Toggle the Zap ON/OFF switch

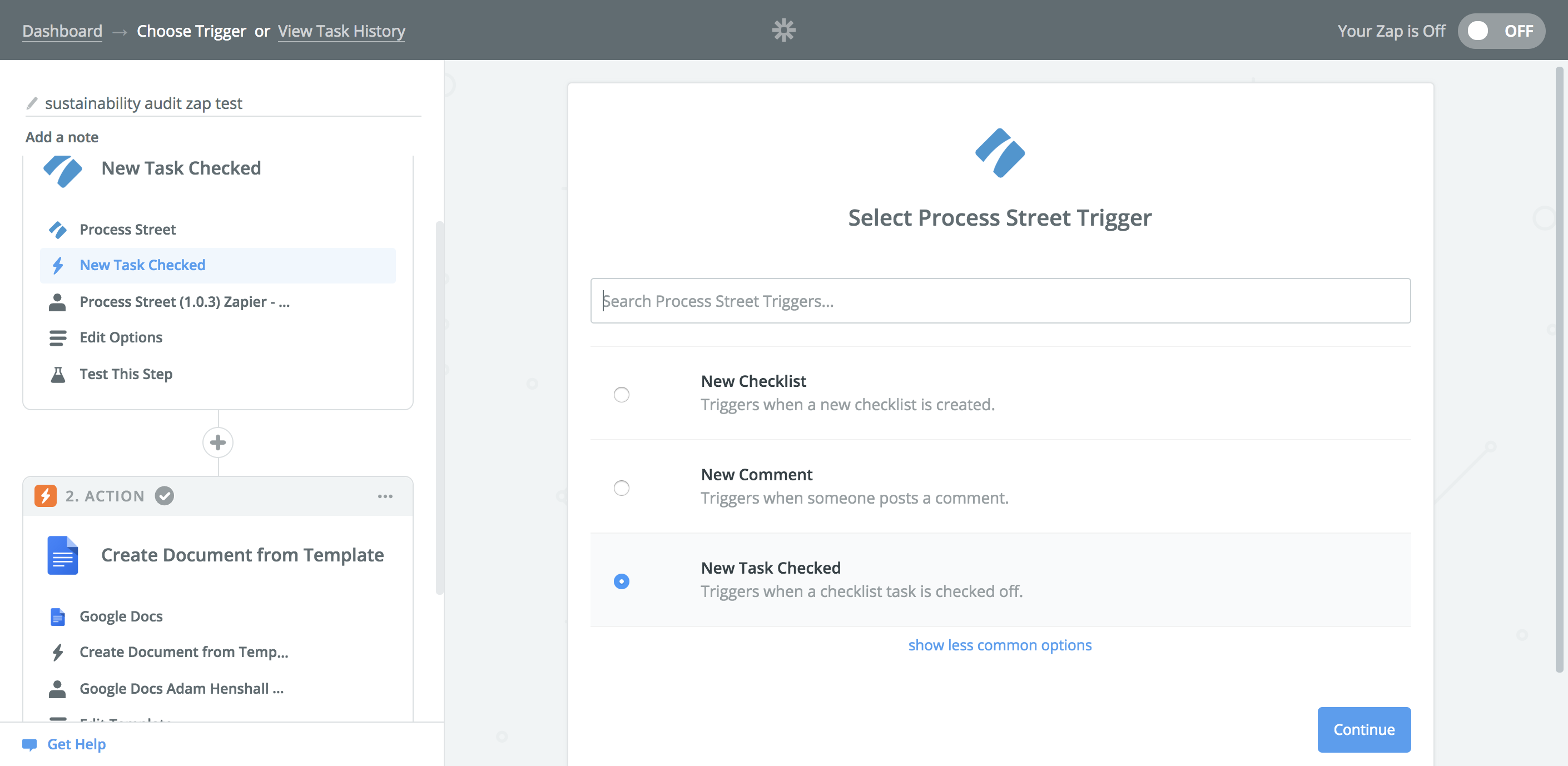click(x=1500, y=29)
